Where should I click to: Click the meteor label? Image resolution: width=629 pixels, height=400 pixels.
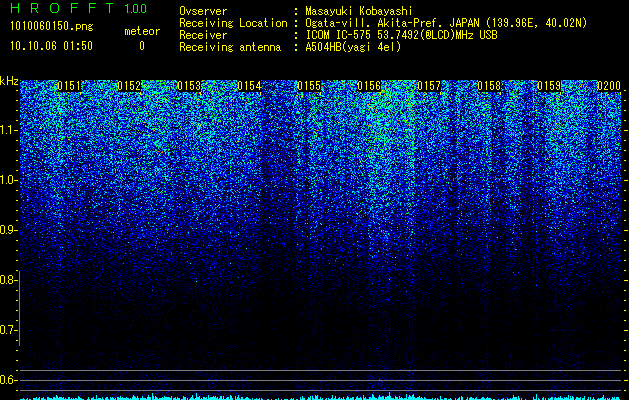(x=142, y=31)
